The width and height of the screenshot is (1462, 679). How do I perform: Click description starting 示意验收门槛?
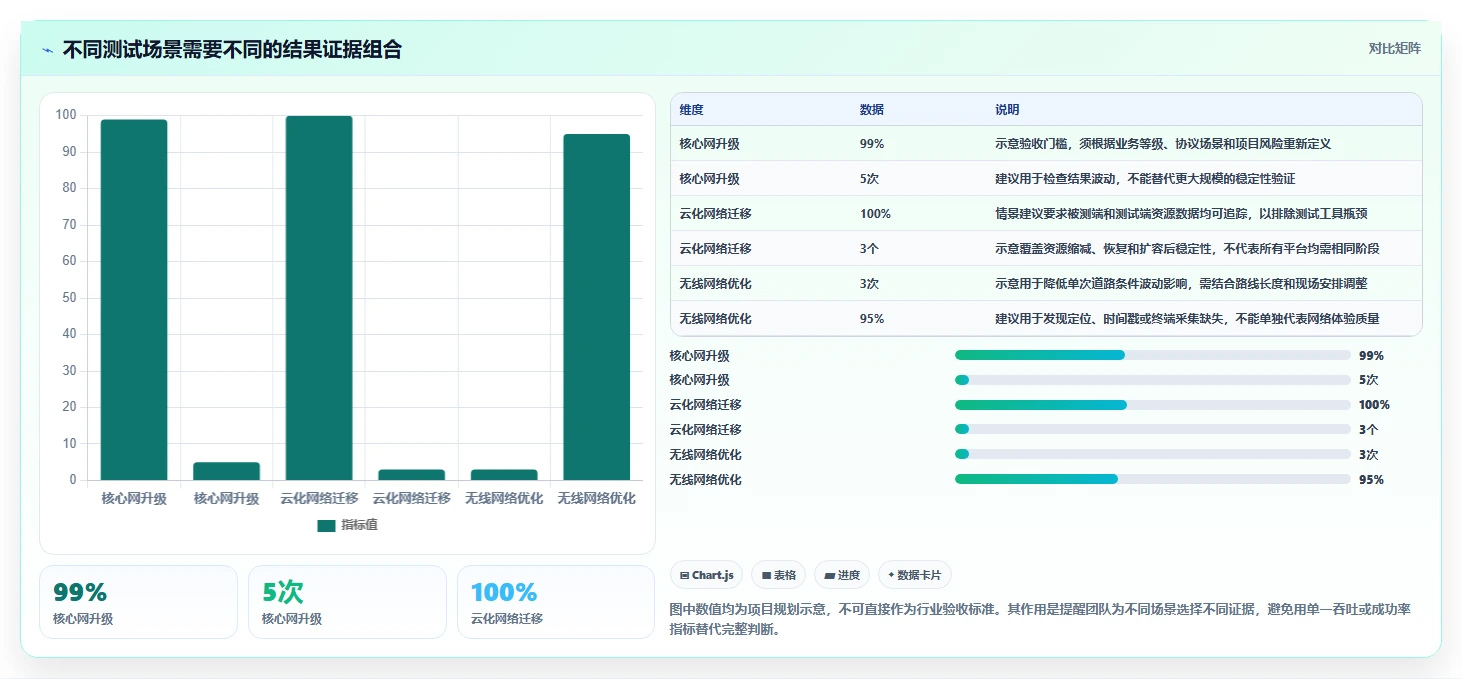tap(1163, 144)
